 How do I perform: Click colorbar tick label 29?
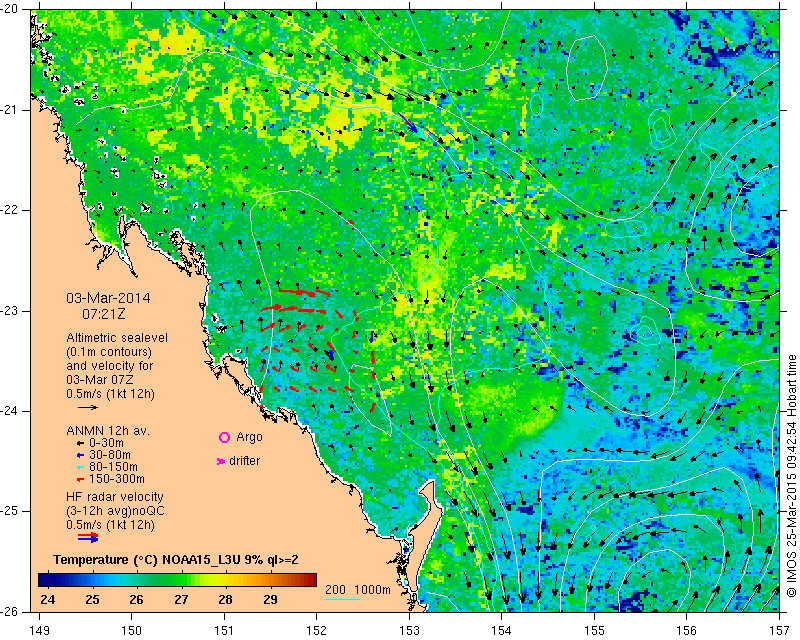(270, 600)
